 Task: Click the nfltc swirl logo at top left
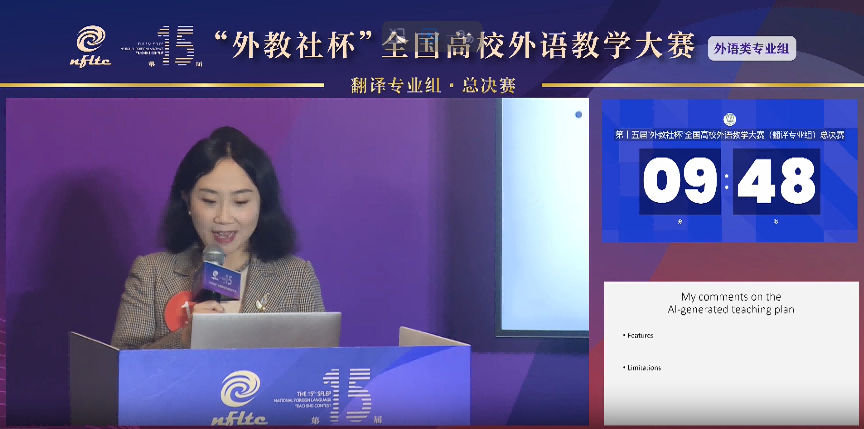pyautogui.click(x=90, y=46)
